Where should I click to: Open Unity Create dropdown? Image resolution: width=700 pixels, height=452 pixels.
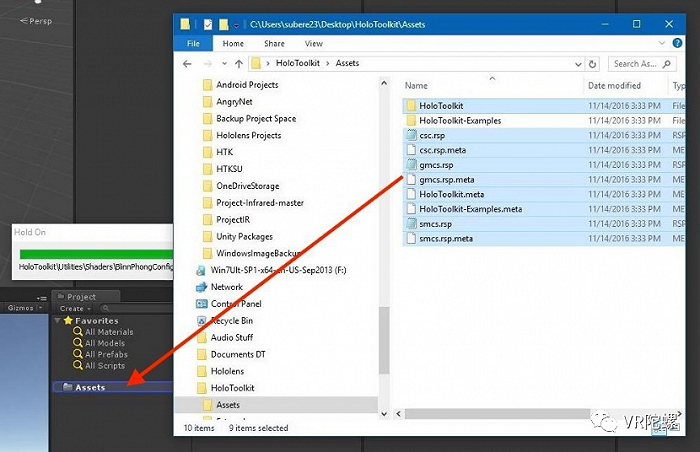click(x=75, y=308)
